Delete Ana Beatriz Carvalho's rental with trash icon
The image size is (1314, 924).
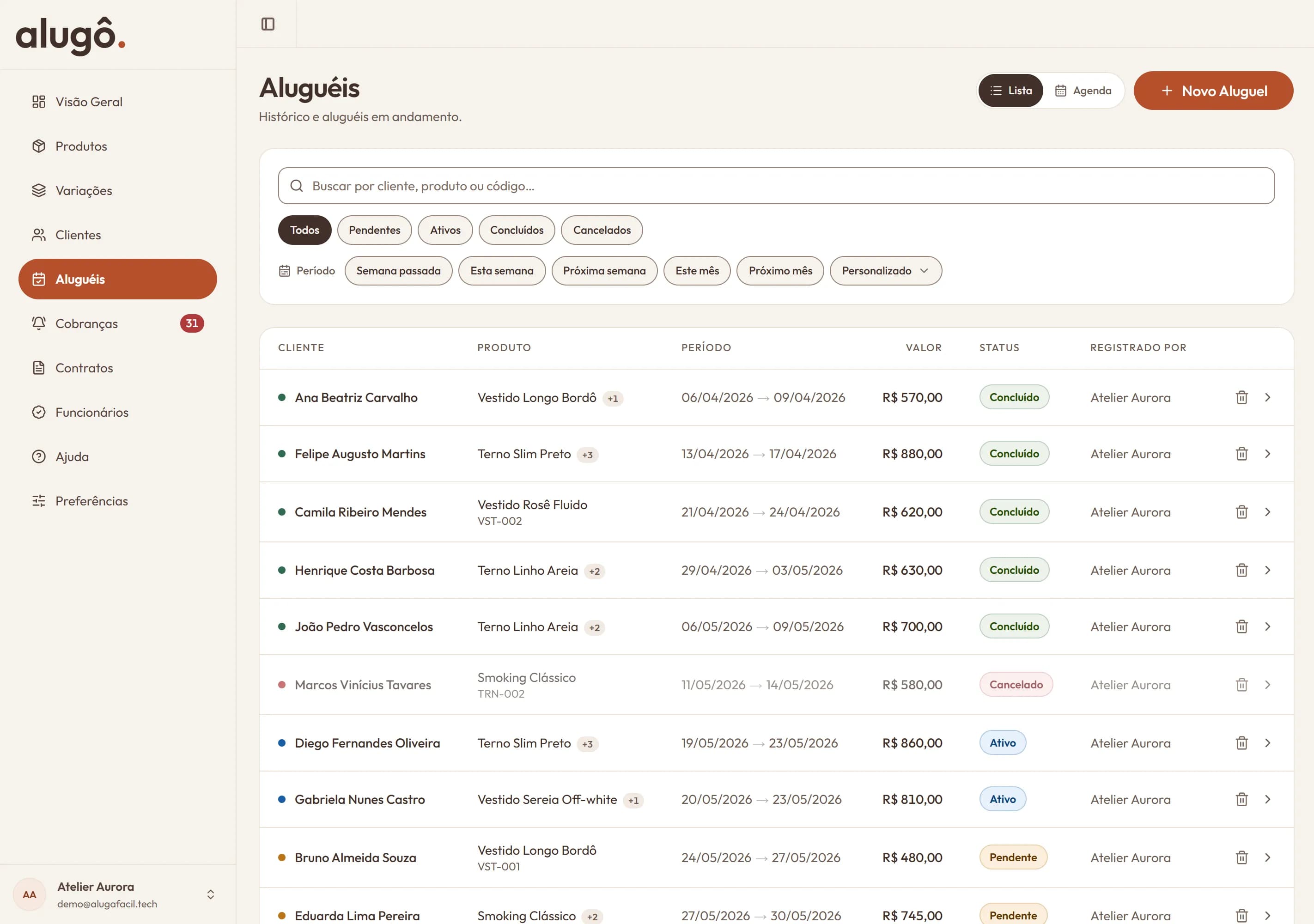click(1241, 397)
